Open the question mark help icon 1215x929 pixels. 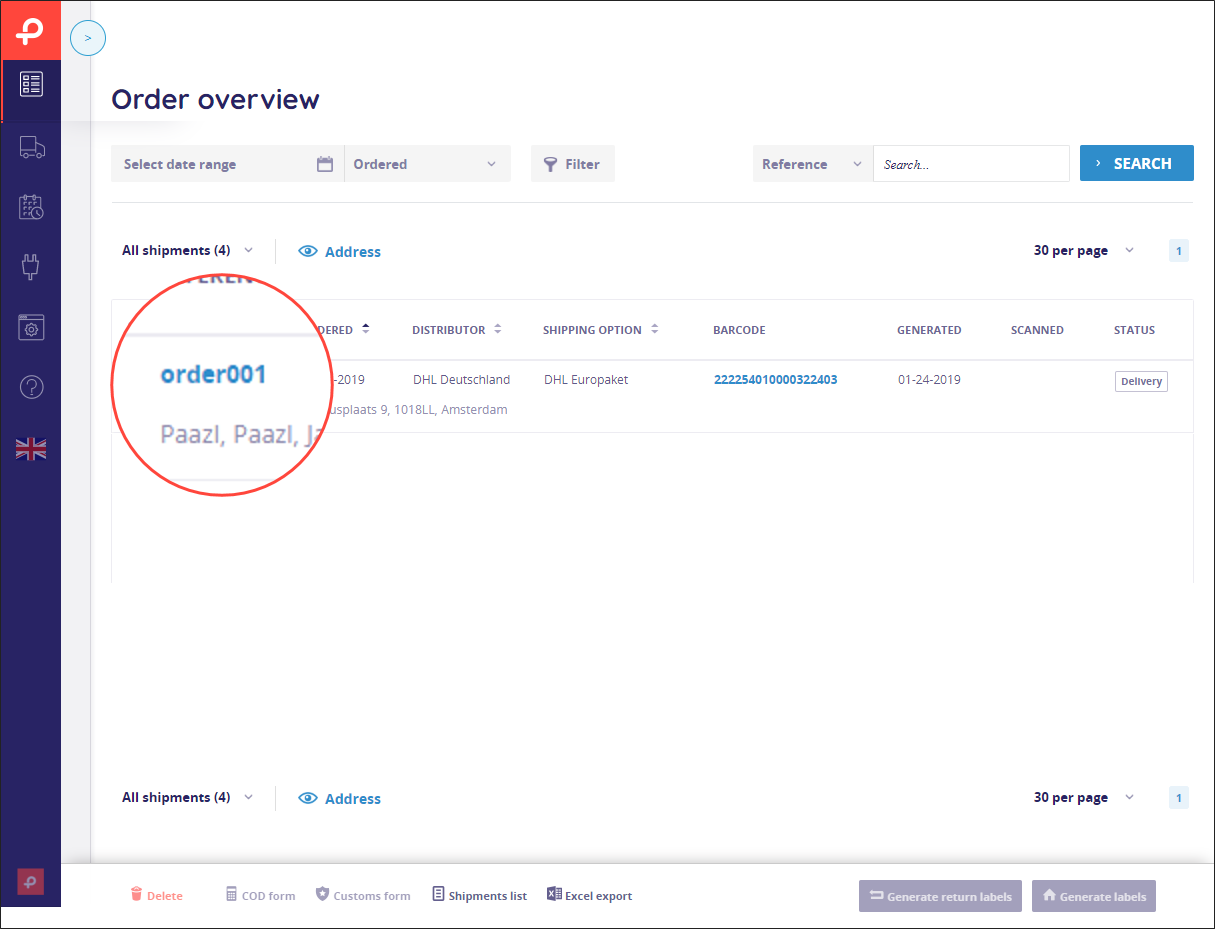coord(31,387)
